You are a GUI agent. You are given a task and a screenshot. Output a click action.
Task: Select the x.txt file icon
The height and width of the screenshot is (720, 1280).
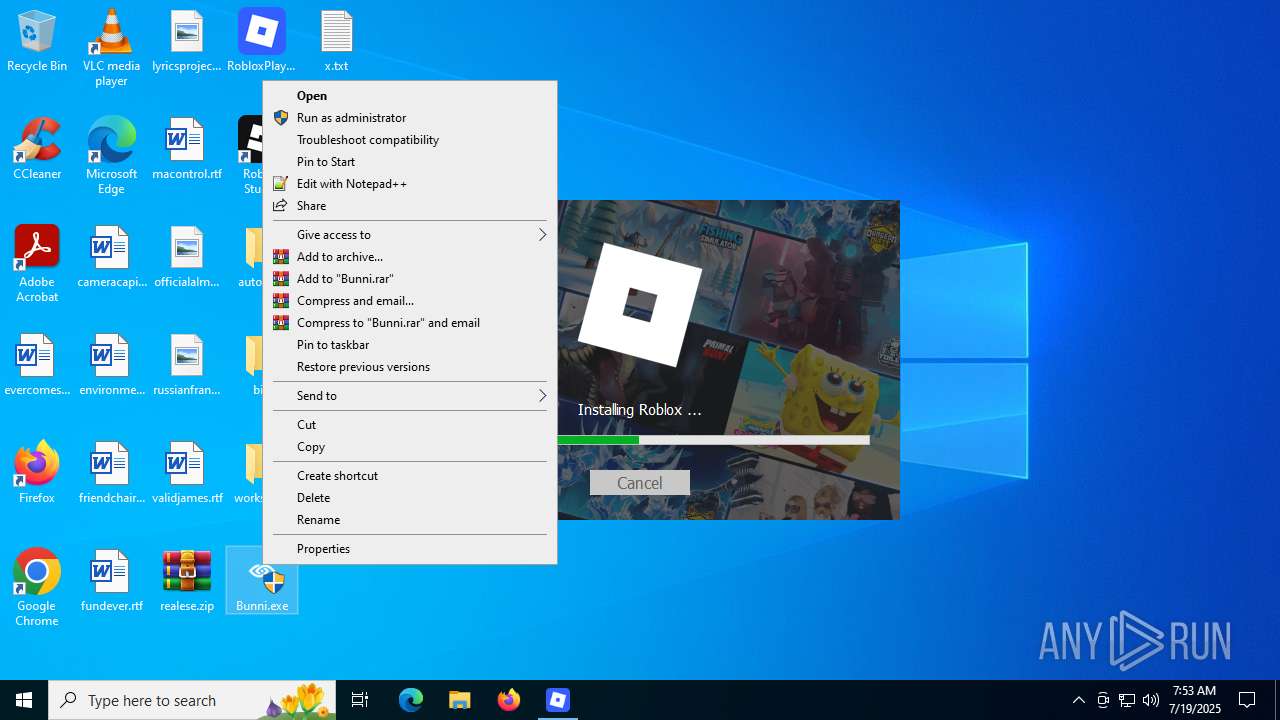(x=336, y=40)
